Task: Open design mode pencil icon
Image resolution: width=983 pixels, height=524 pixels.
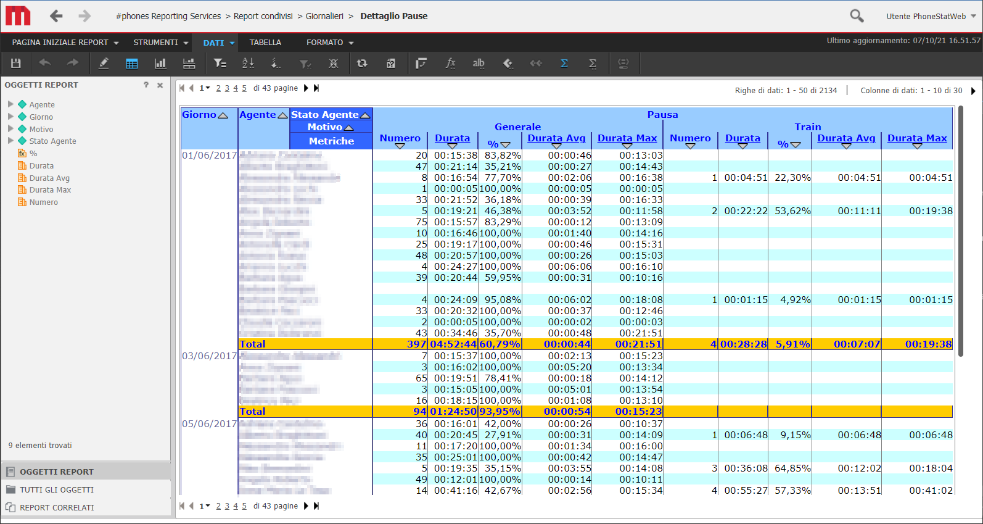Action: [x=103, y=63]
